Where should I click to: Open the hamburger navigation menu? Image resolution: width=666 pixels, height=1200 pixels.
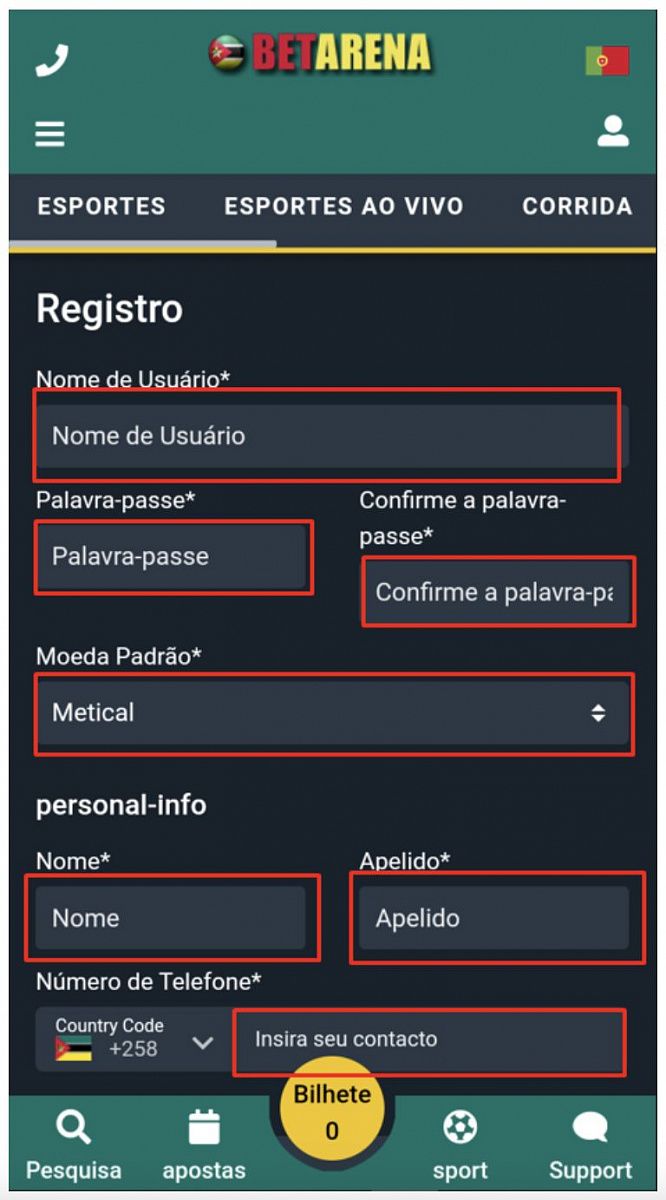click(50, 131)
